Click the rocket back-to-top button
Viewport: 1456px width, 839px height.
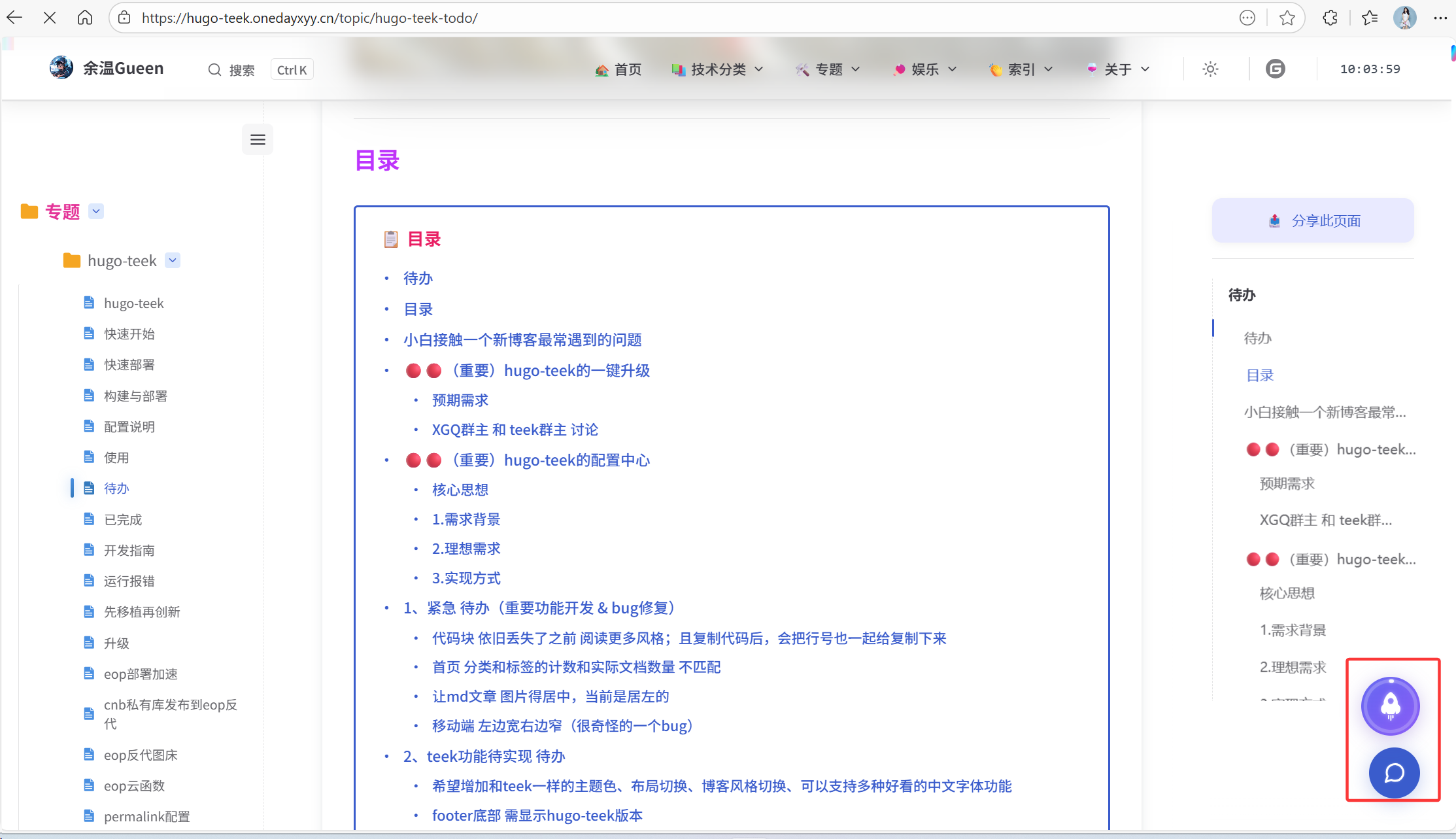[x=1390, y=706]
